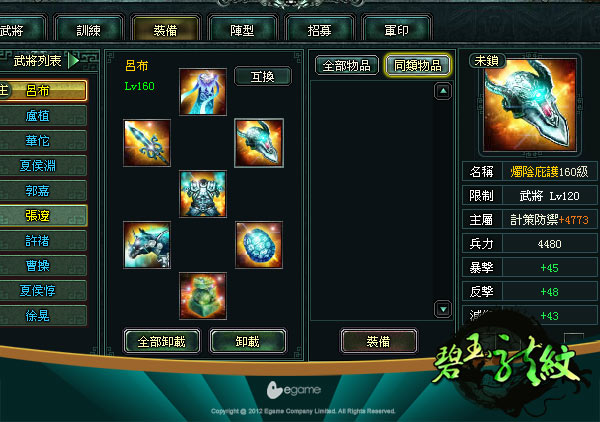Viewport: 600px width, 422px height.
Task: Click the large helmet preview image
Action: click(x=530, y=105)
